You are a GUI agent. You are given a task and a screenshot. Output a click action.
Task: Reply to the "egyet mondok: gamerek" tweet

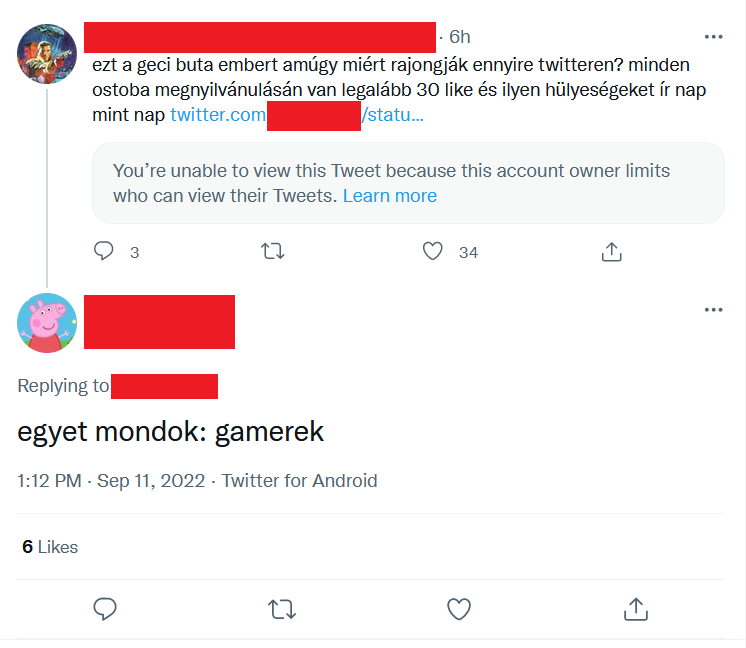click(106, 608)
